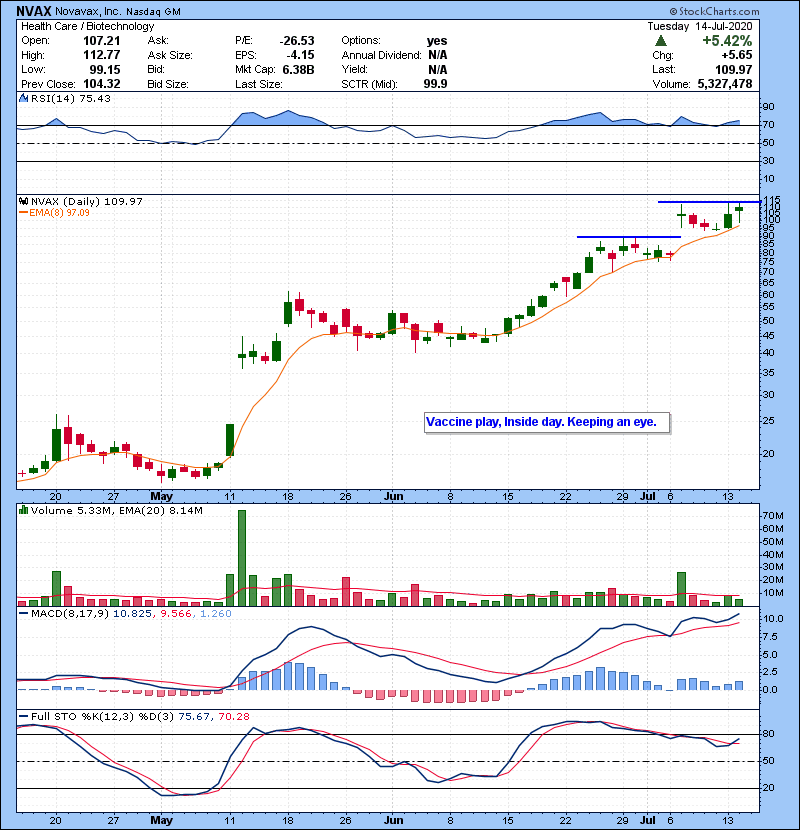
Task: Click the 80 label on the stochastic axis
Action: (x=768, y=734)
